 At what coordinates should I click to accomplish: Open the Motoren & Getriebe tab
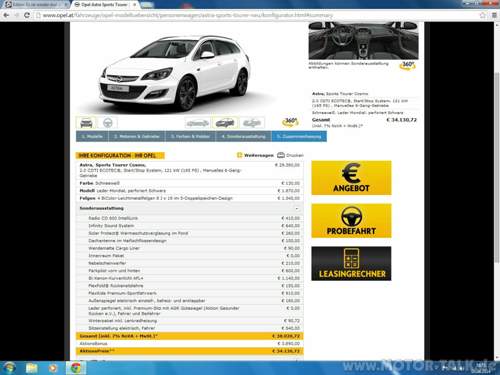pos(137,136)
